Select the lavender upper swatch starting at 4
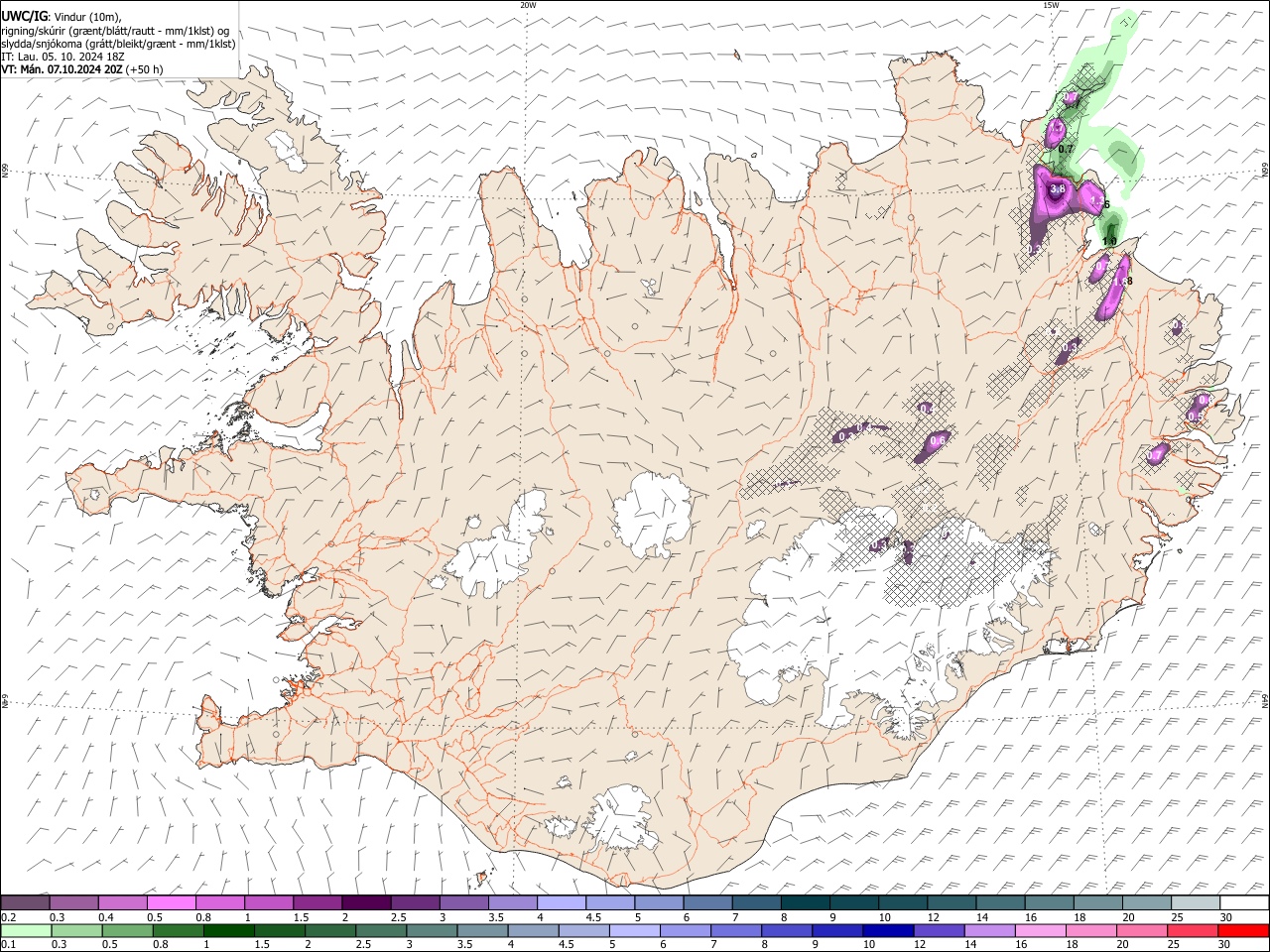 coord(562,902)
